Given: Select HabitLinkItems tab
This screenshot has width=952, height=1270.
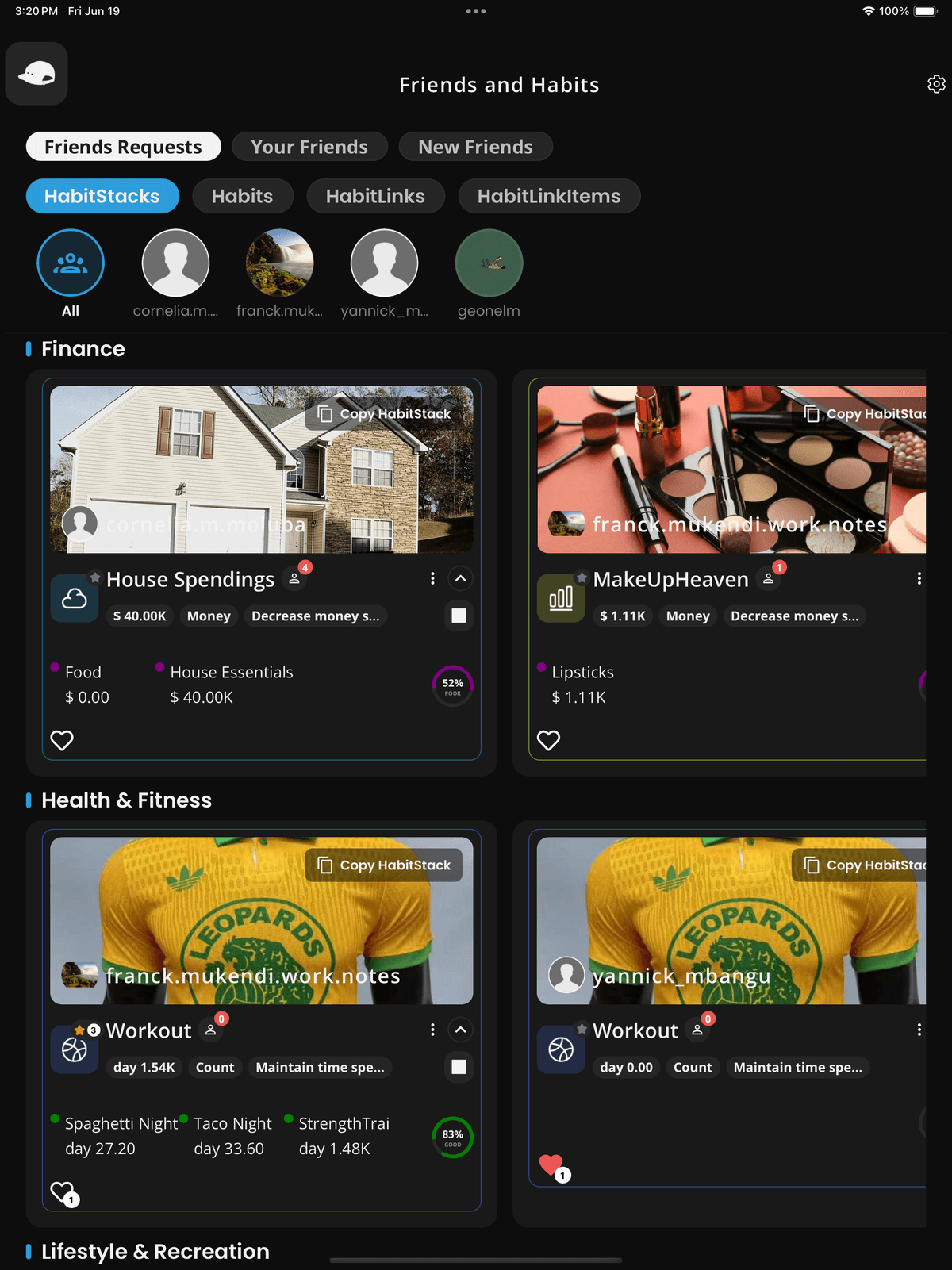Looking at the screenshot, I should 549,196.
